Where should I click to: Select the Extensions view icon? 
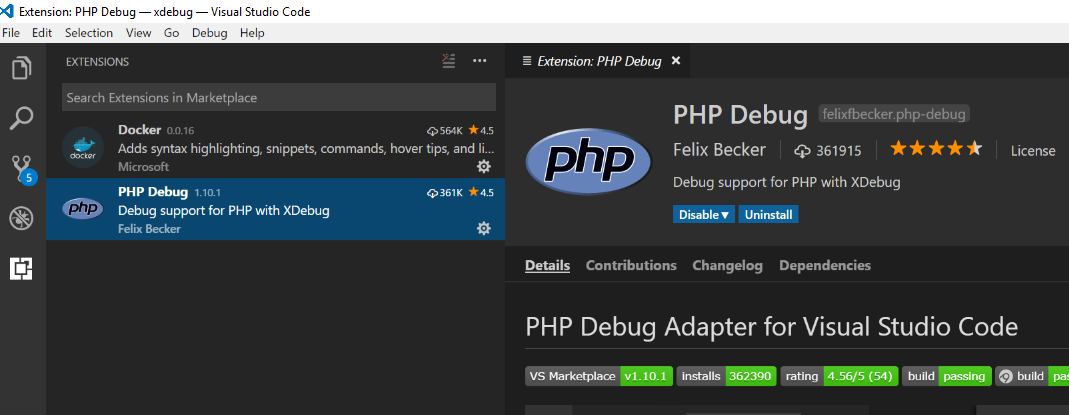pyautogui.click(x=22, y=269)
